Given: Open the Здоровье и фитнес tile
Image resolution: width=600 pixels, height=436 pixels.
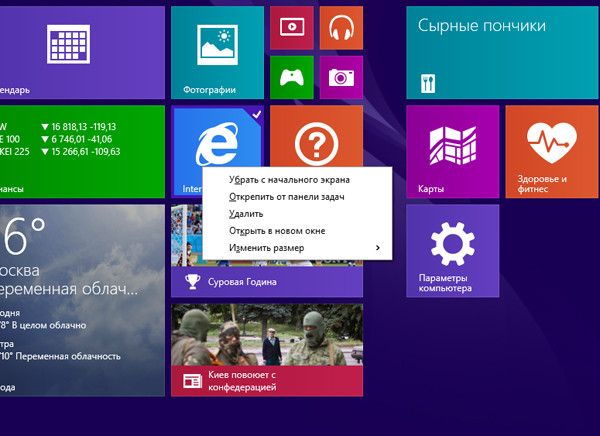Looking at the screenshot, I should click(x=552, y=152).
